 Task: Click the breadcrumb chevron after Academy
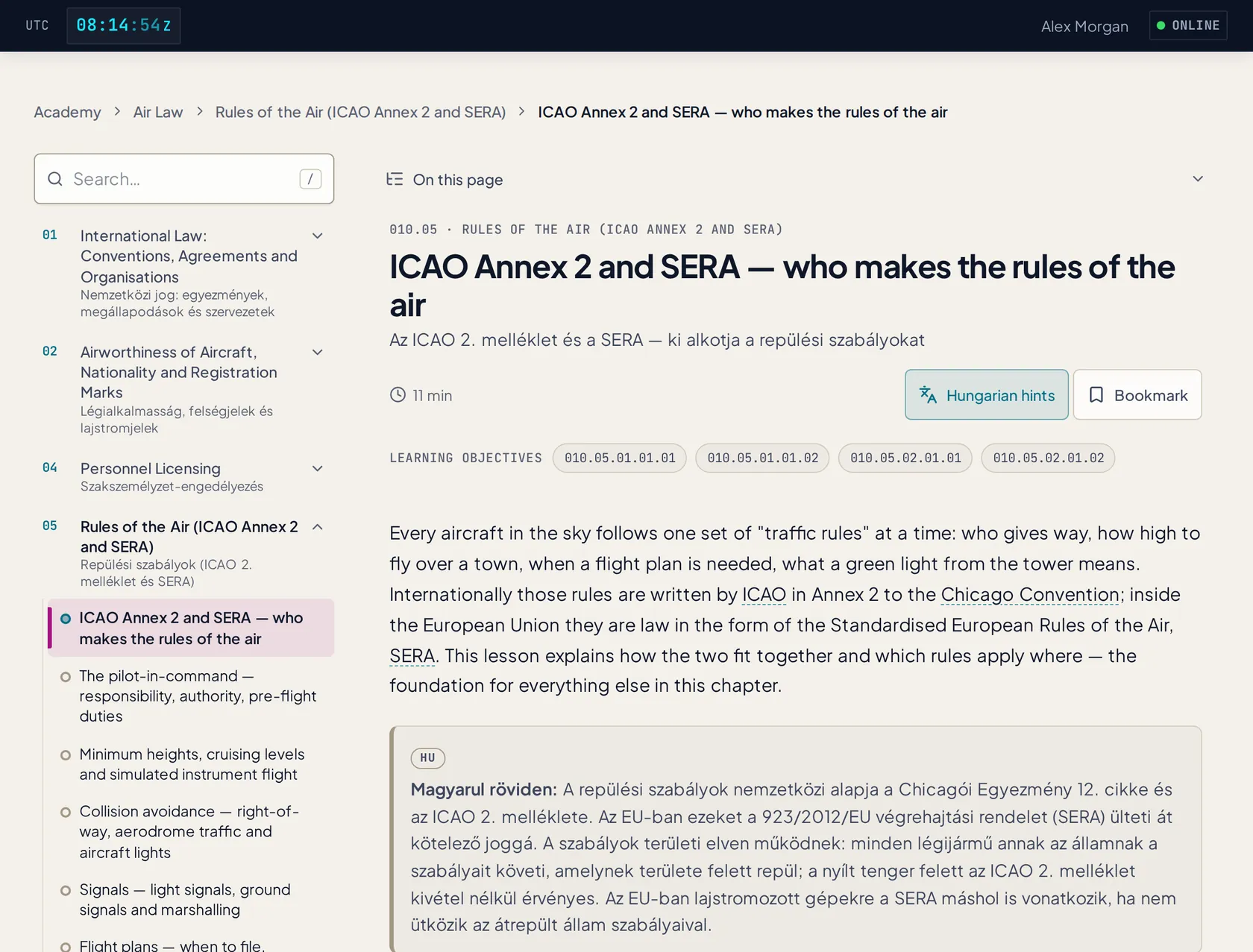[x=117, y=112]
